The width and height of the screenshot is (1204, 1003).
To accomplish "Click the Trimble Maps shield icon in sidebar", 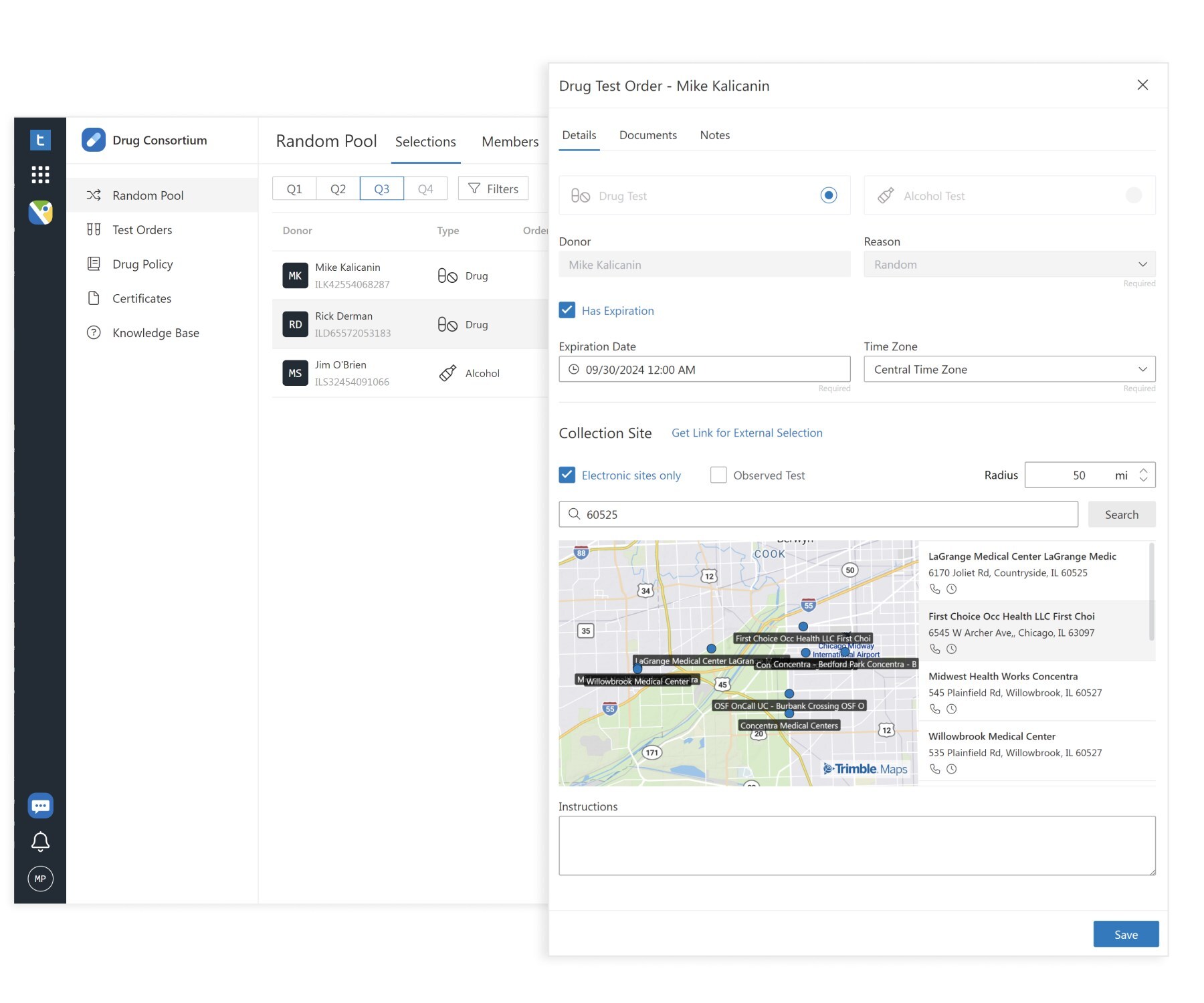I will pos(40,213).
